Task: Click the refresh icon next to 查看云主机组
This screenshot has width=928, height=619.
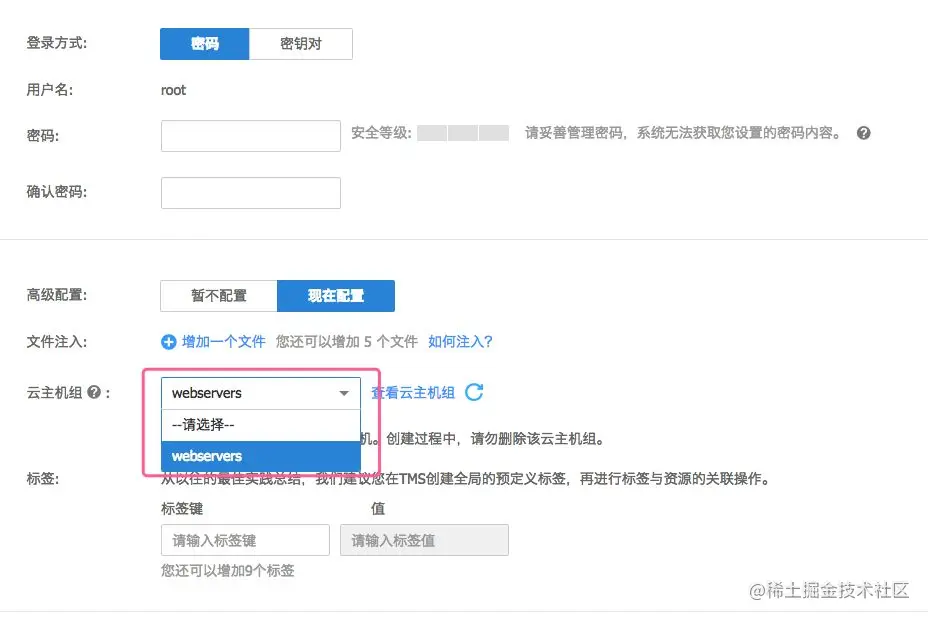Action: tap(474, 392)
